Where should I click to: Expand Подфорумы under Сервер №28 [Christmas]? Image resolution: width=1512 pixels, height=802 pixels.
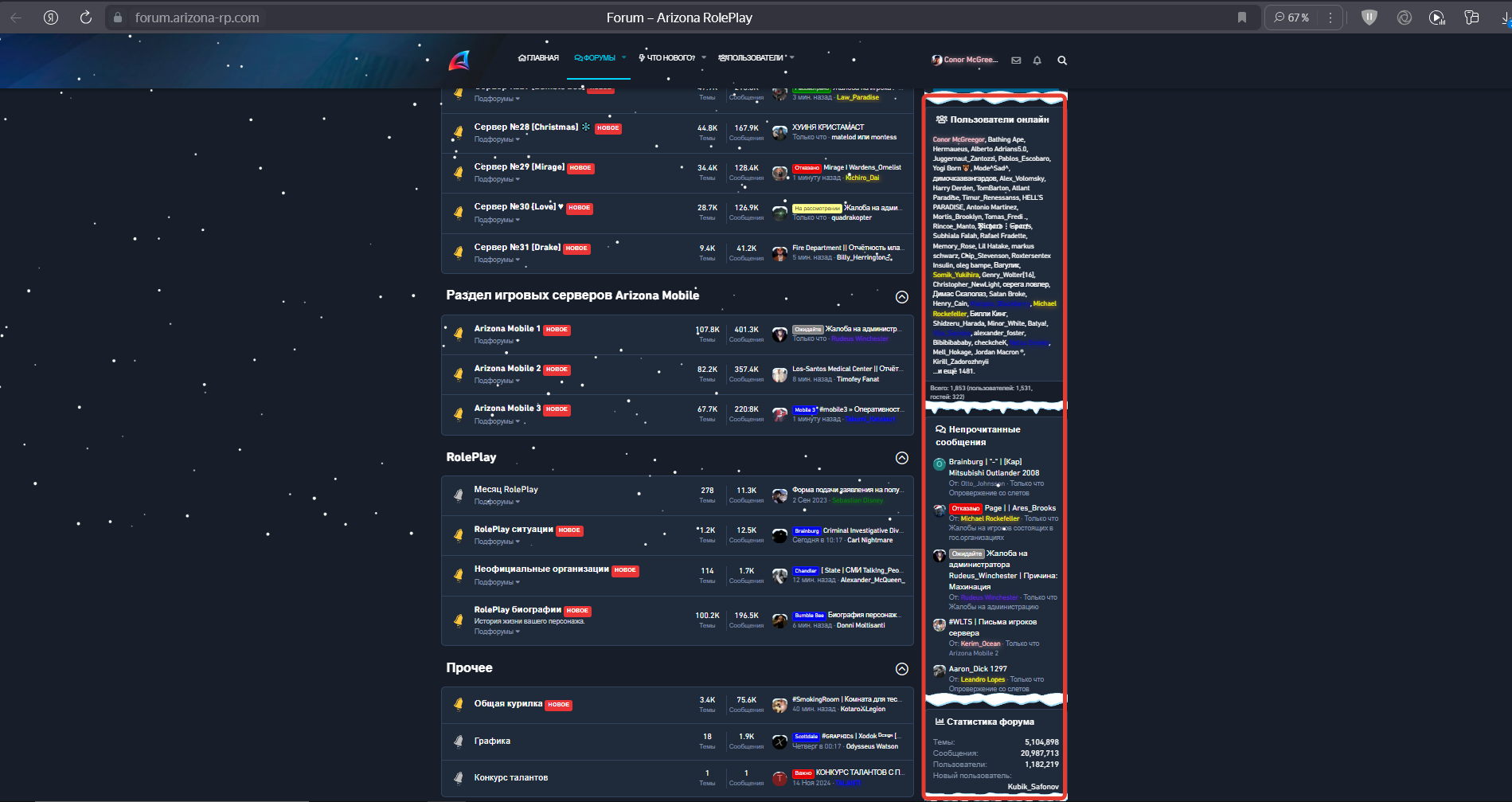pyautogui.click(x=497, y=139)
